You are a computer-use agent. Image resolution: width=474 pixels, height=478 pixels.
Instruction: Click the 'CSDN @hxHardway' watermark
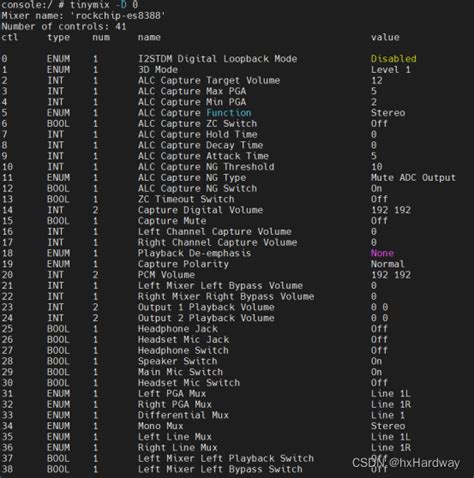[x=406, y=463]
